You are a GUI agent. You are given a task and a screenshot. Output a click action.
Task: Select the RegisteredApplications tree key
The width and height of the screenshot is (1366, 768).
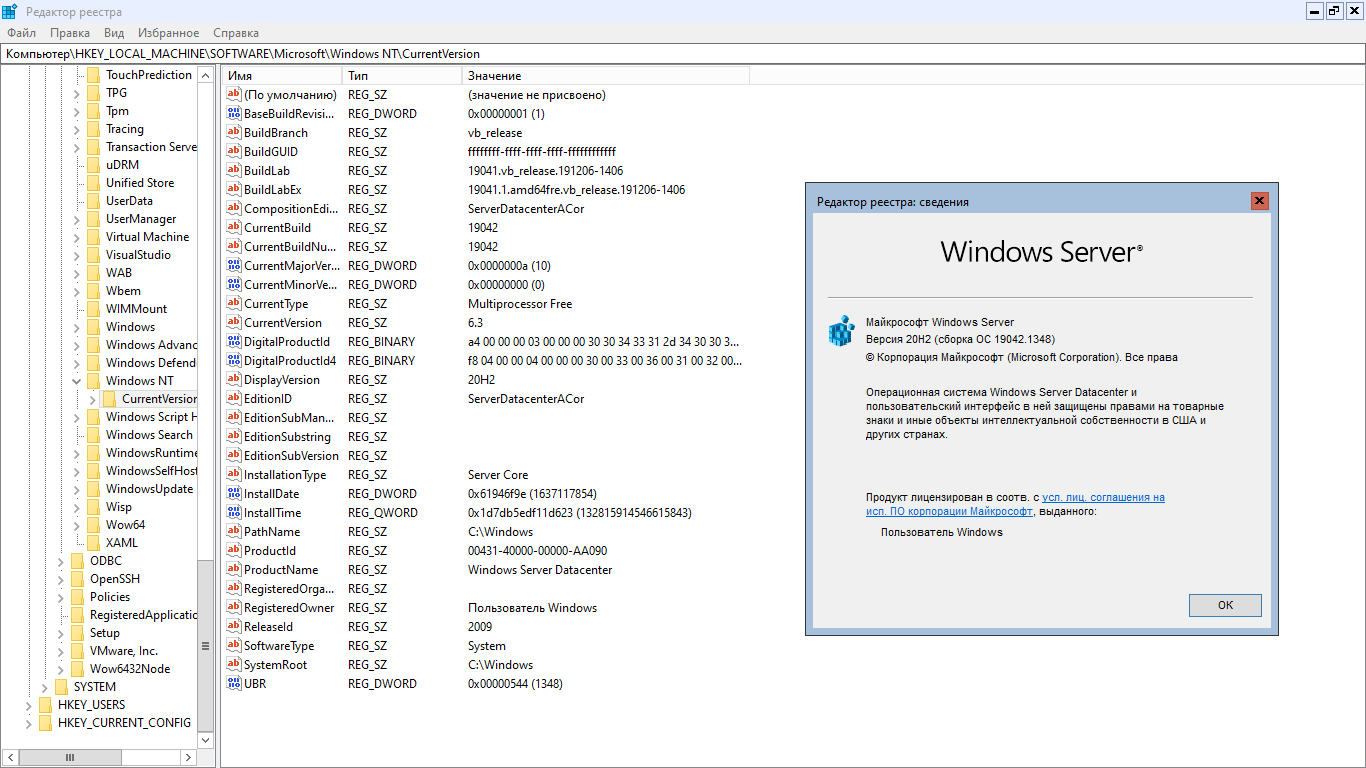coord(143,615)
